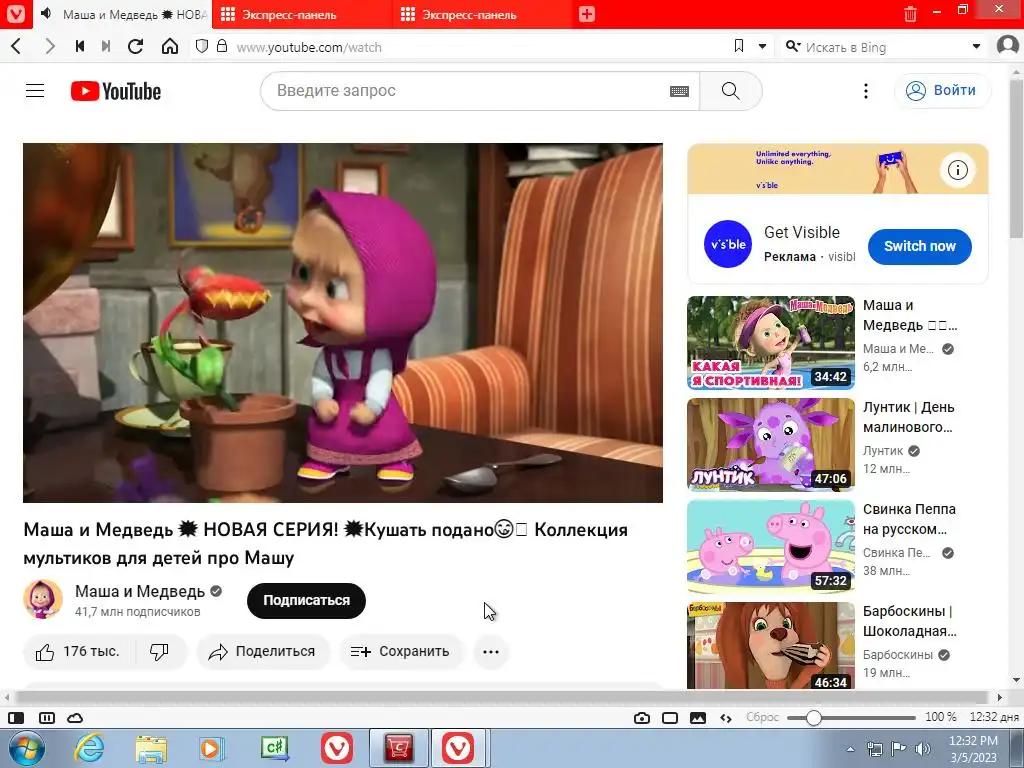Open the search engine selector in Bing field
This screenshot has height=768, width=1024.
pos(793,46)
